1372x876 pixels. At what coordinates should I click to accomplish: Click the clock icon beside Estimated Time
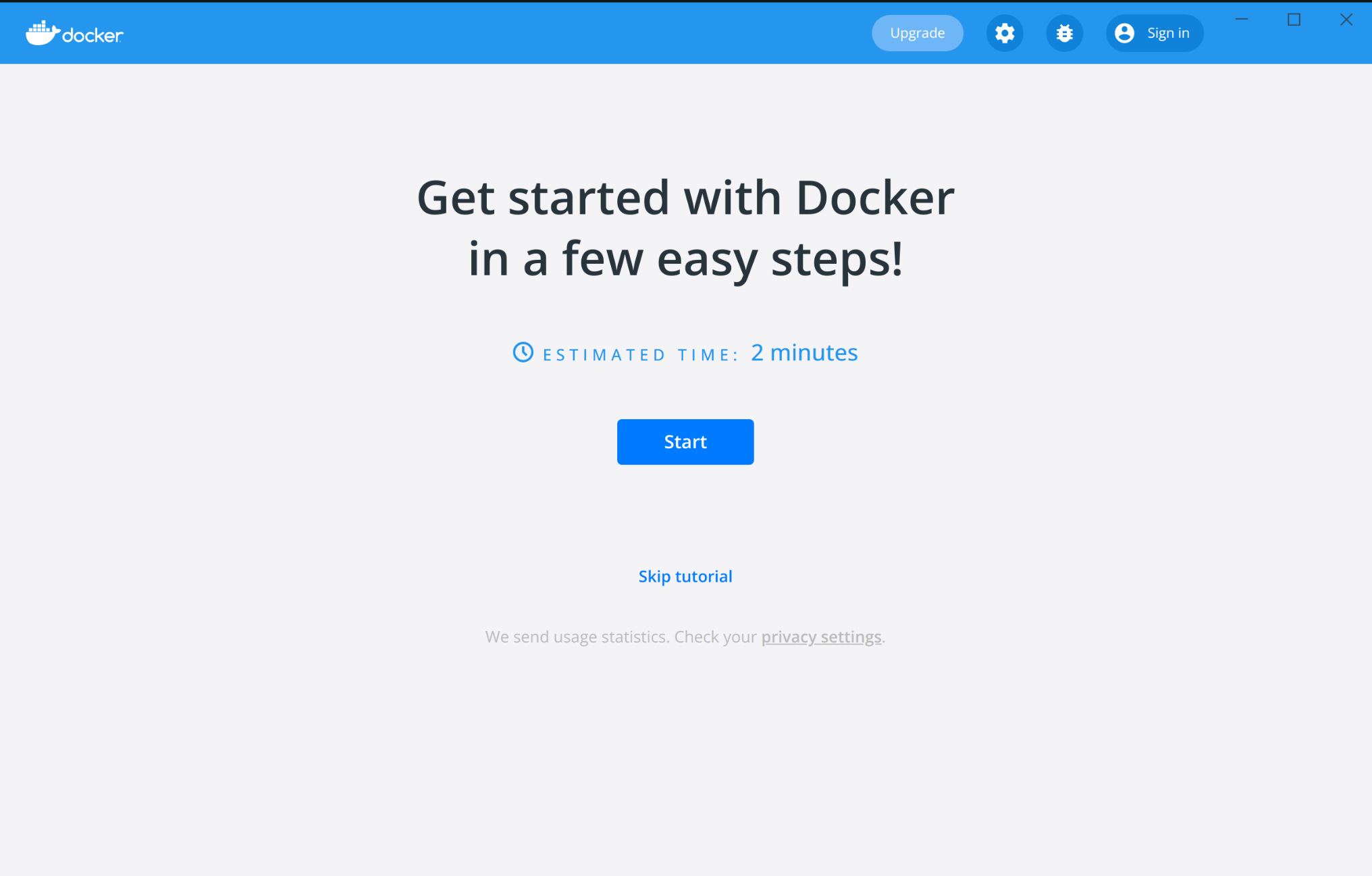523,352
